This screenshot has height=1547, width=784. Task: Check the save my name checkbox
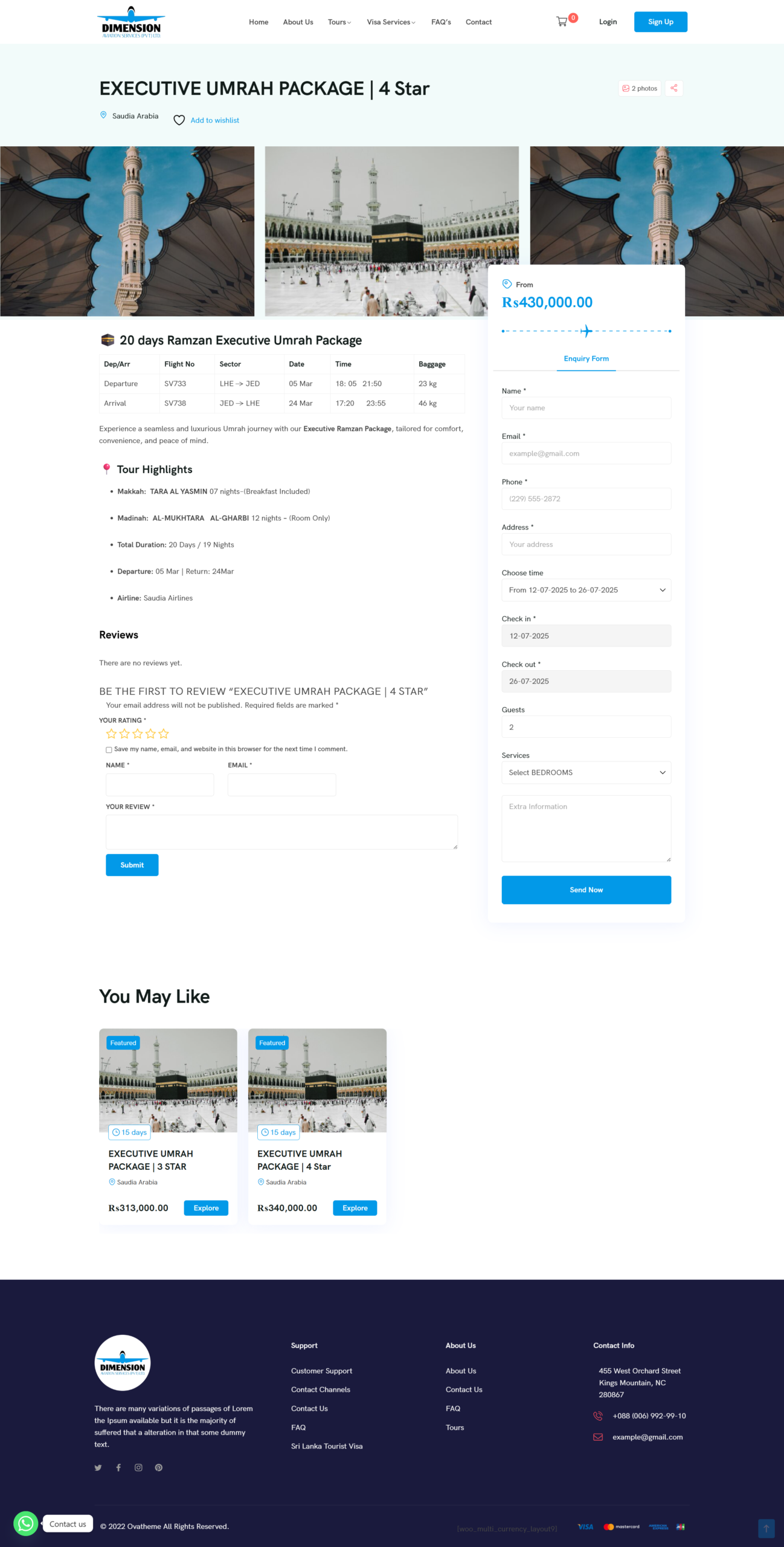109,749
